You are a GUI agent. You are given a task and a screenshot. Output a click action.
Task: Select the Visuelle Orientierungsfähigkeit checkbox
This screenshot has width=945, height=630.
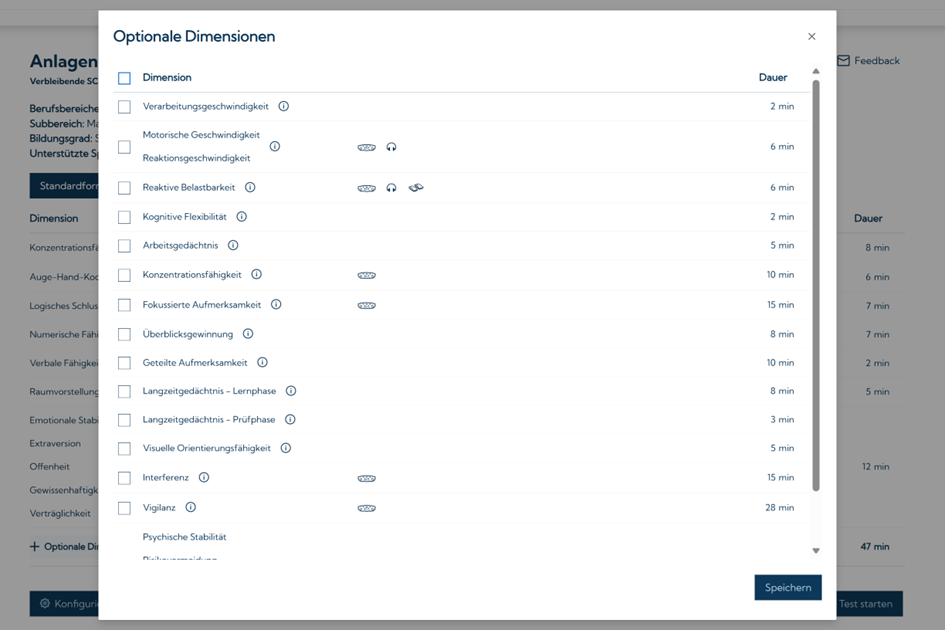click(x=124, y=449)
